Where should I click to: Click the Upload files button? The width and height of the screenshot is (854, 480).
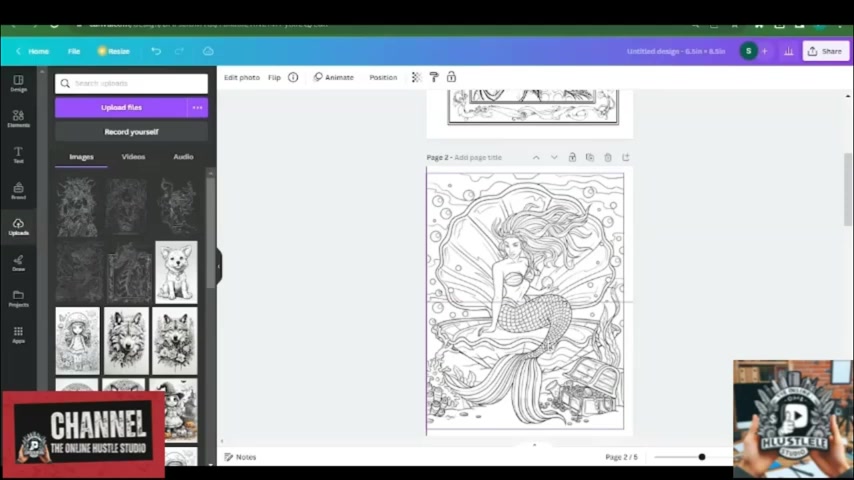[x=121, y=108]
